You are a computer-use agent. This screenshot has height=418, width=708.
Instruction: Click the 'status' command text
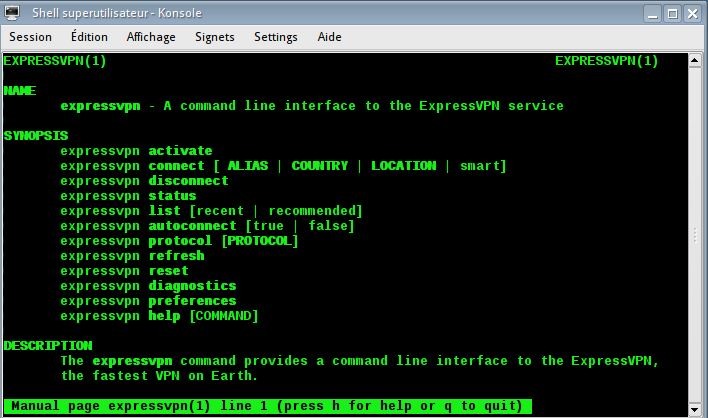click(x=172, y=196)
